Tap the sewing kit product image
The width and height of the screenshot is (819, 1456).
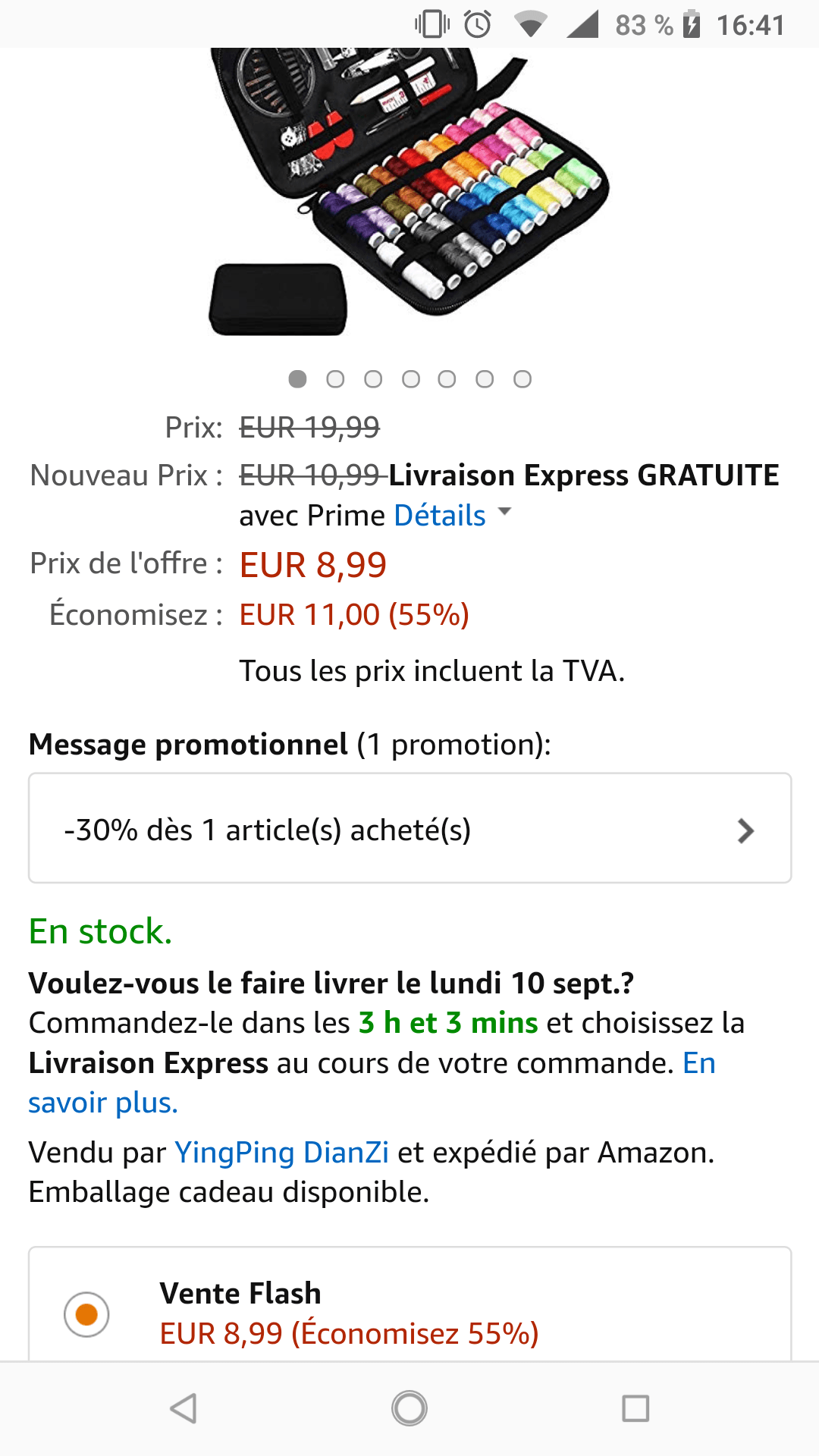tap(409, 190)
